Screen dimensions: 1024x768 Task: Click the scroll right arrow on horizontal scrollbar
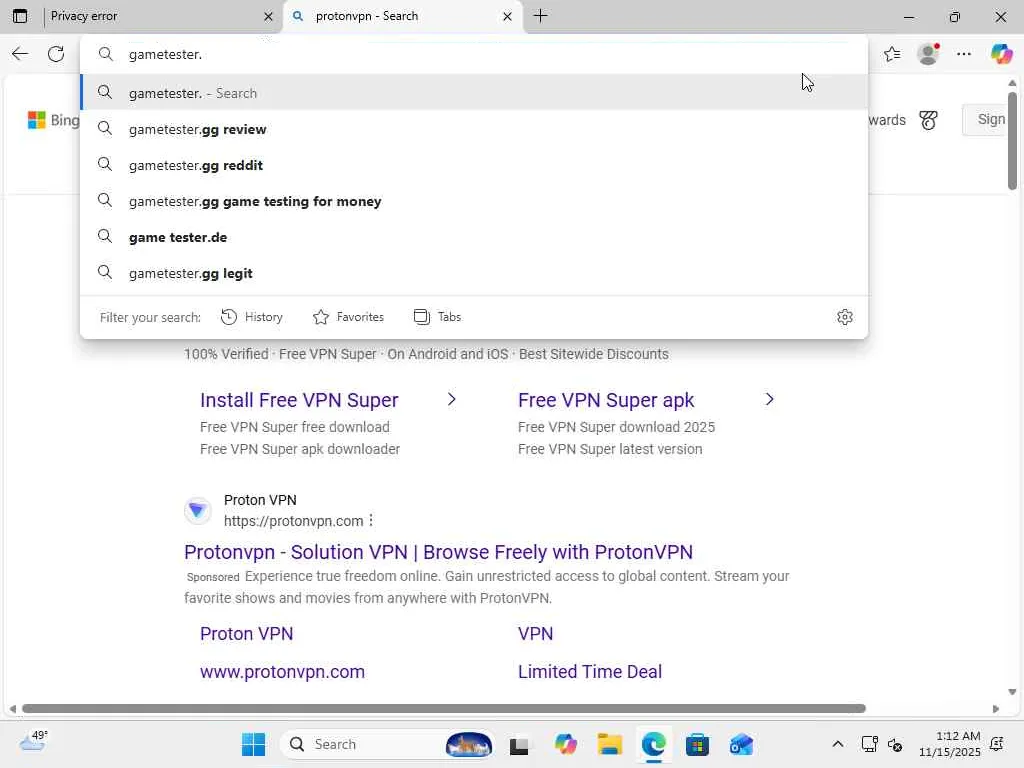995,709
